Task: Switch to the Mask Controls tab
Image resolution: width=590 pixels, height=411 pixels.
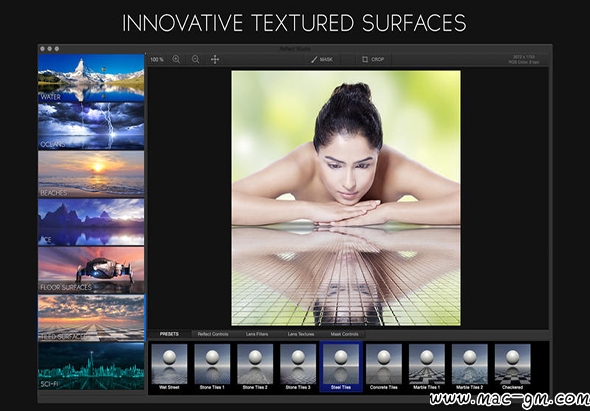Action: coord(344,334)
